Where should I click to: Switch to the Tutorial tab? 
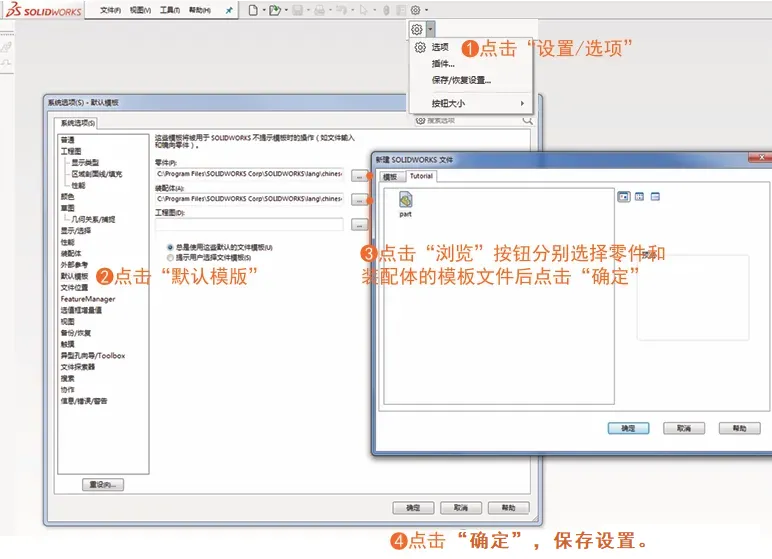pos(421,176)
